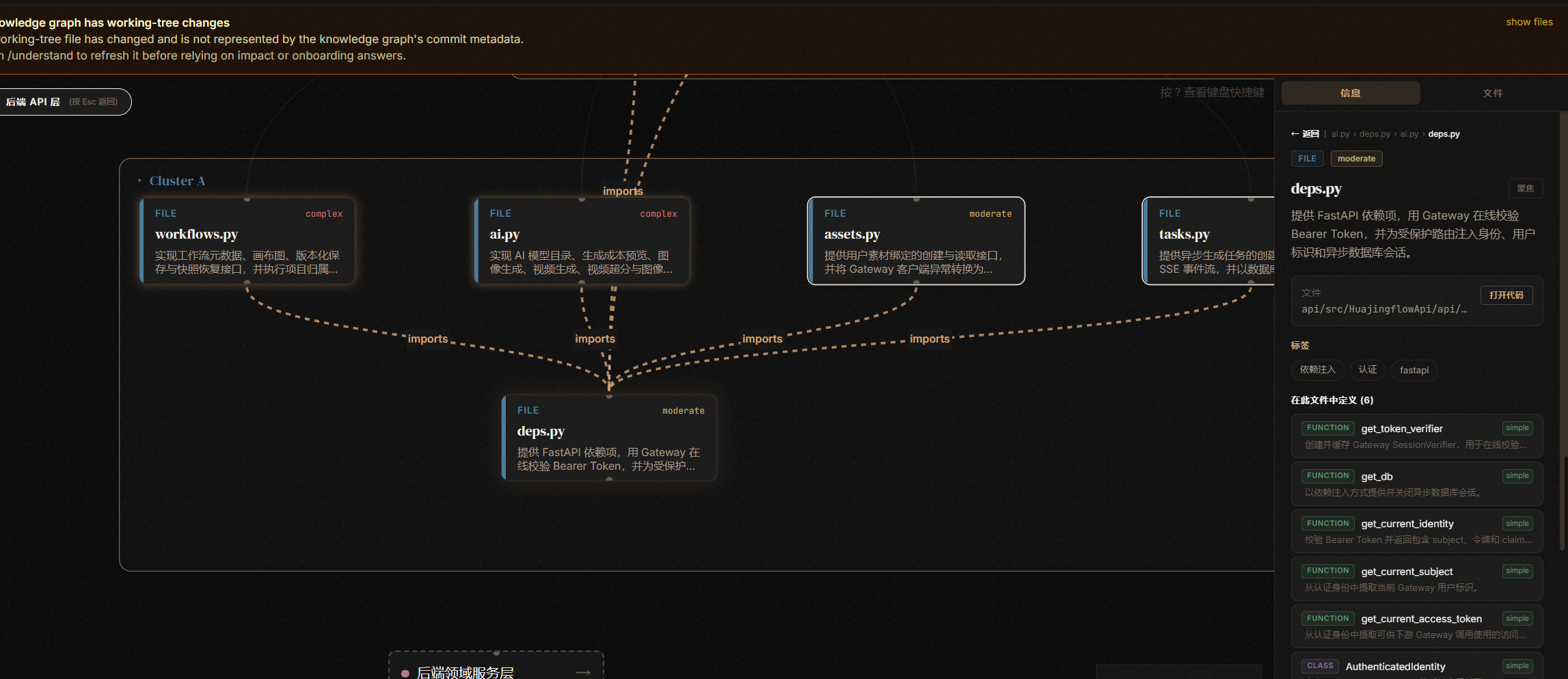This screenshot has height=679, width=1568.
Task: Select the deps.py node in the graph
Action: (609, 438)
